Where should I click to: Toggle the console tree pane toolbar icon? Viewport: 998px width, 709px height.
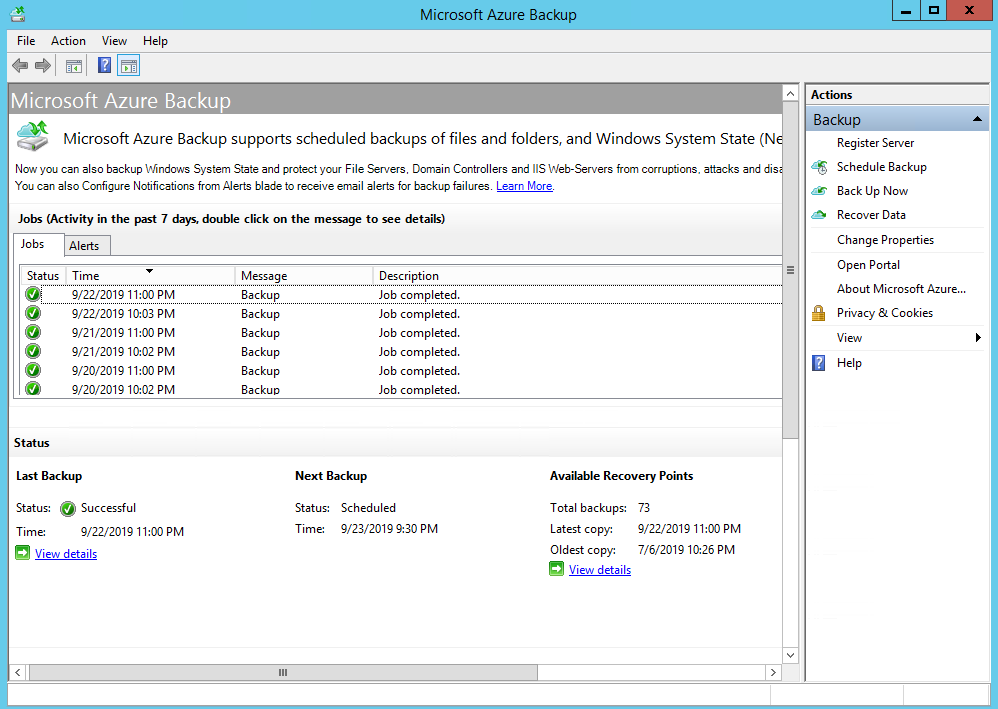[74, 66]
